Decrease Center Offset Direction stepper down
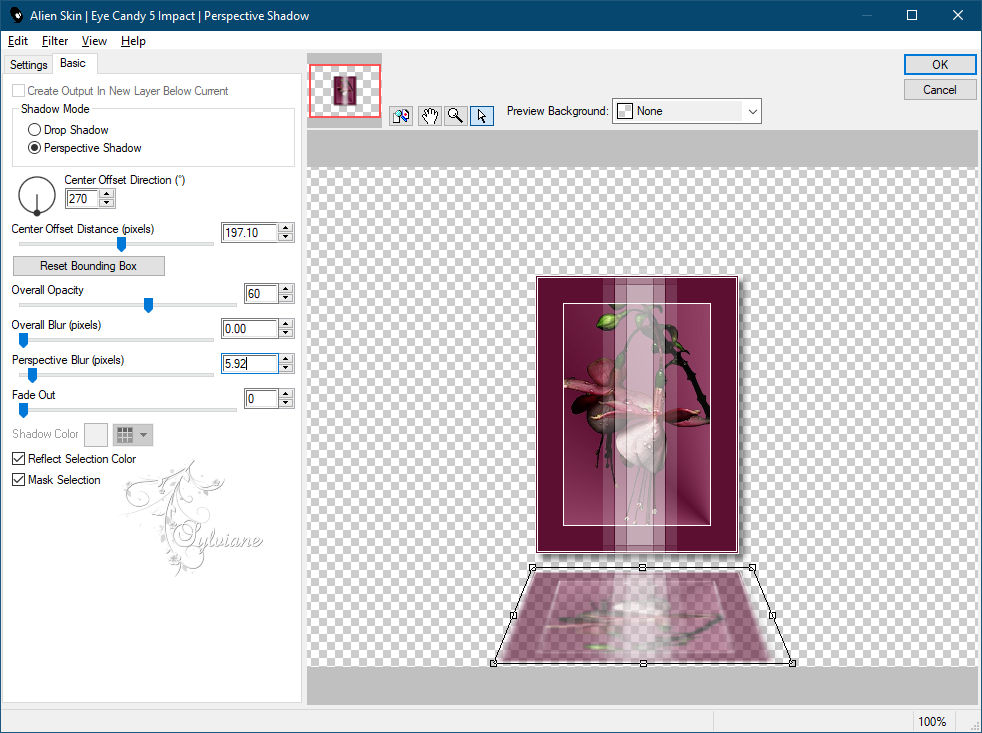This screenshot has width=982, height=733. (107, 203)
